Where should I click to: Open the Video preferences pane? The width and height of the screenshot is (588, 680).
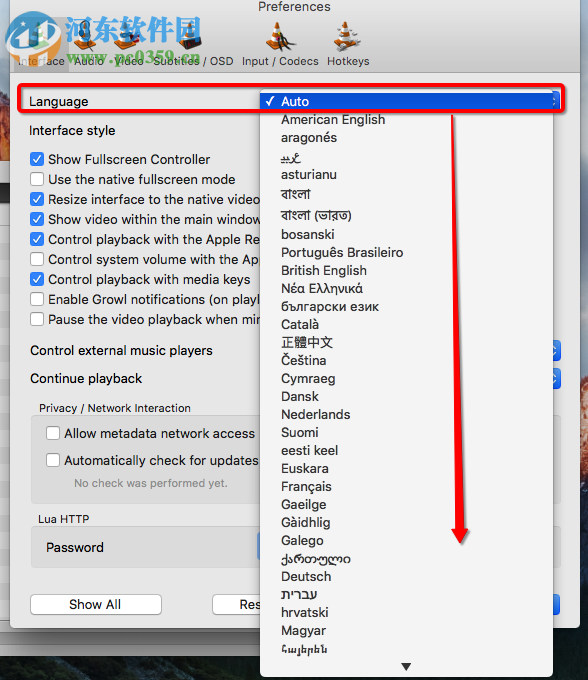(129, 44)
